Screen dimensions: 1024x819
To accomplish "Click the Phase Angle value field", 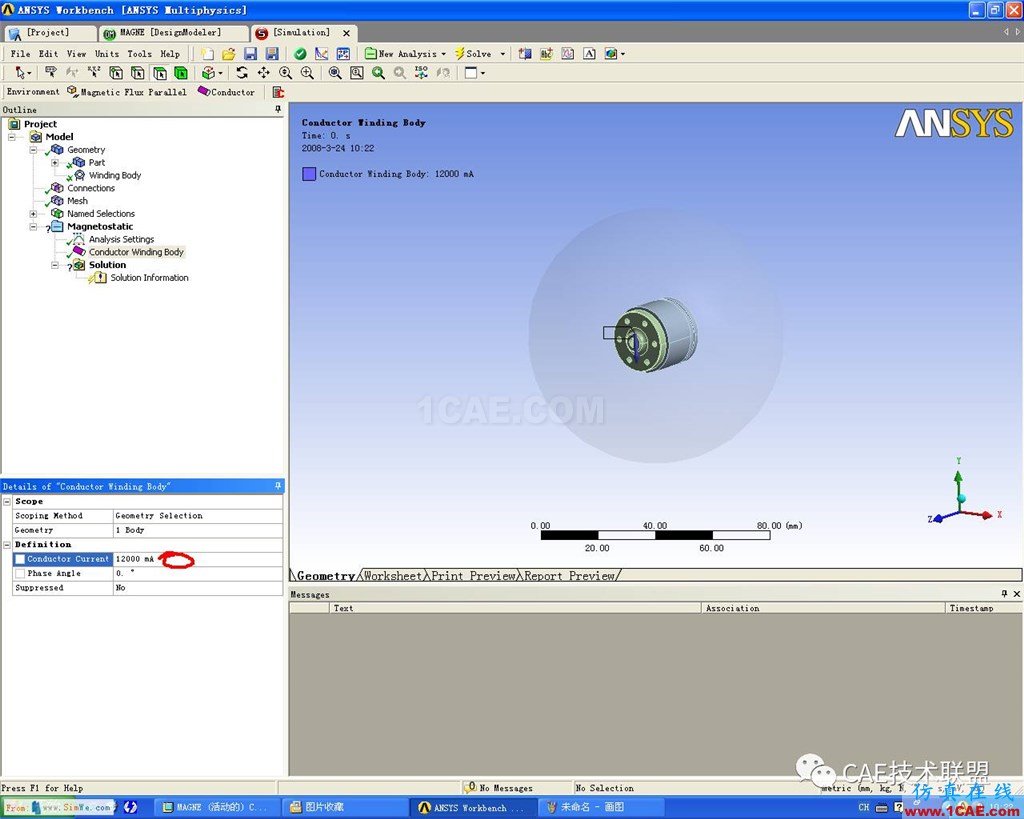I will (198, 573).
